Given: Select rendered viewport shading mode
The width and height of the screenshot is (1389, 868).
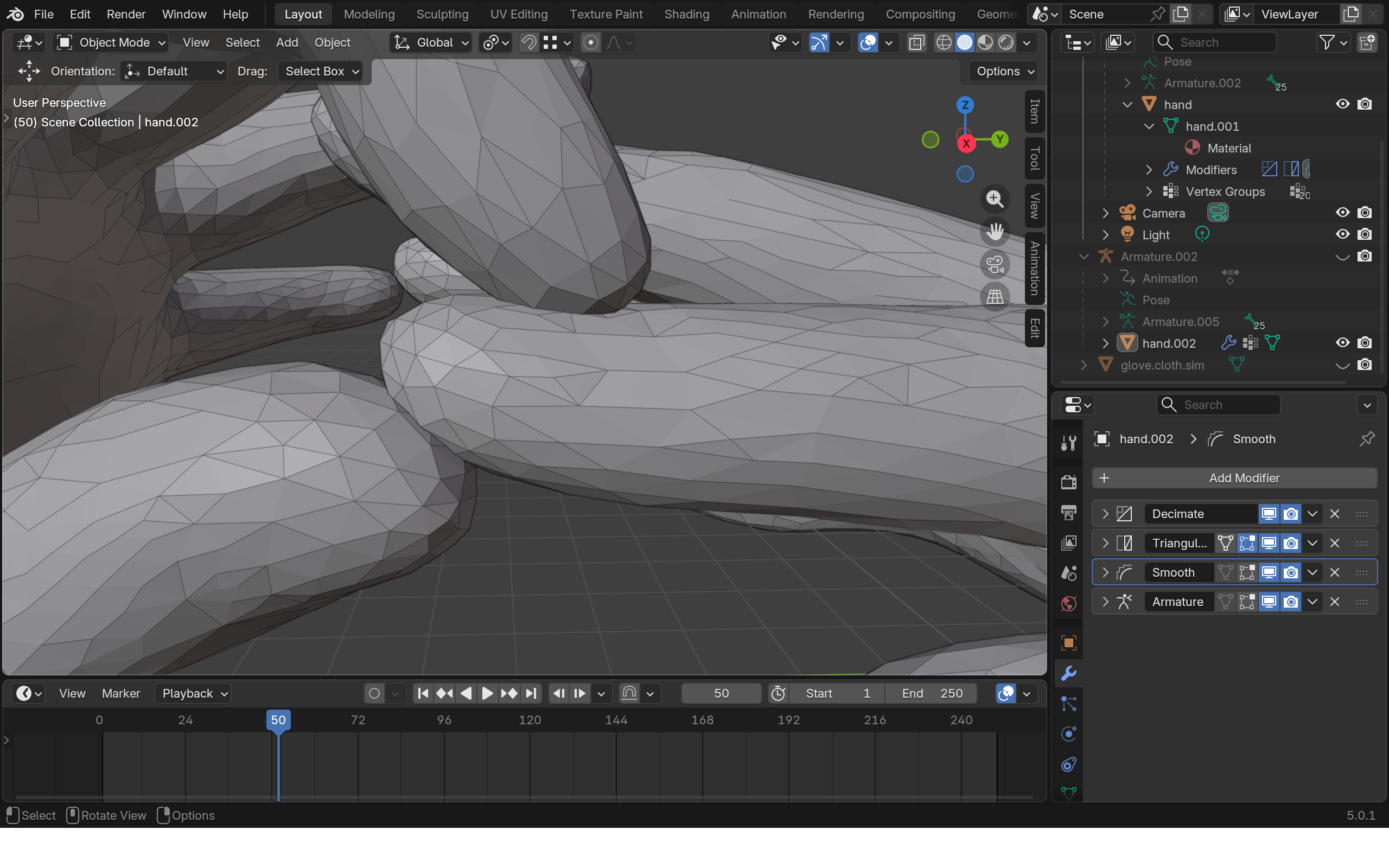Looking at the screenshot, I should pyautogui.click(x=1005, y=42).
